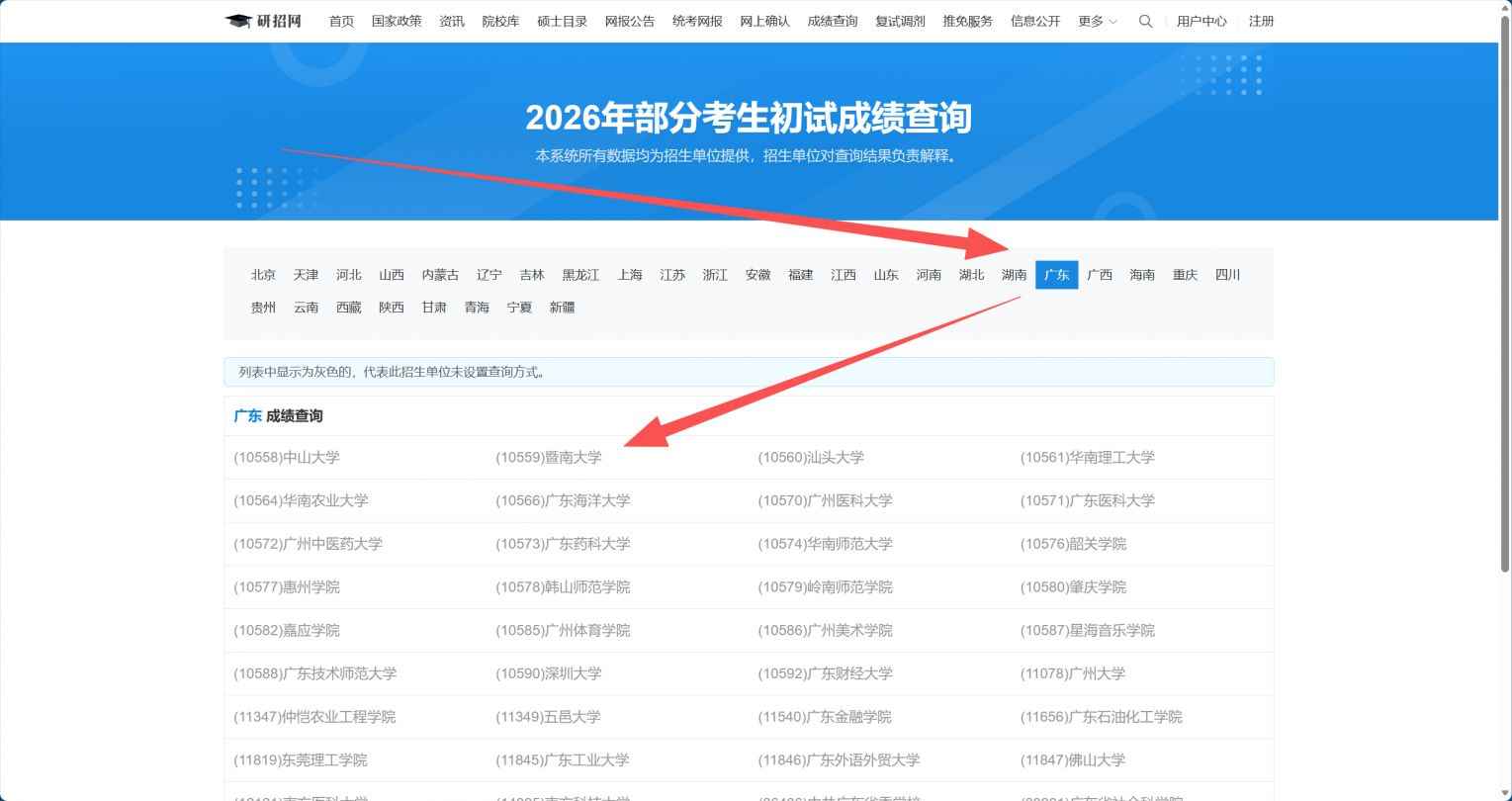Image resolution: width=1512 pixels, height=801 pixels.
Task: Select the 西藏 province tab
Action: [x=348, y=308]
